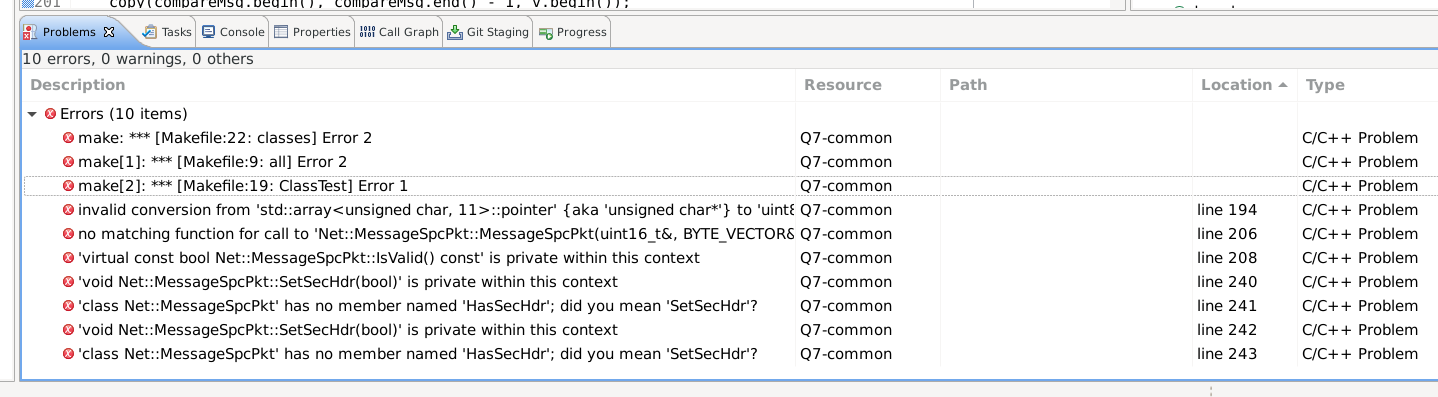Click the Properties table icon
The width and height of the screenshot is (1438, 397).
coord(281,32)
